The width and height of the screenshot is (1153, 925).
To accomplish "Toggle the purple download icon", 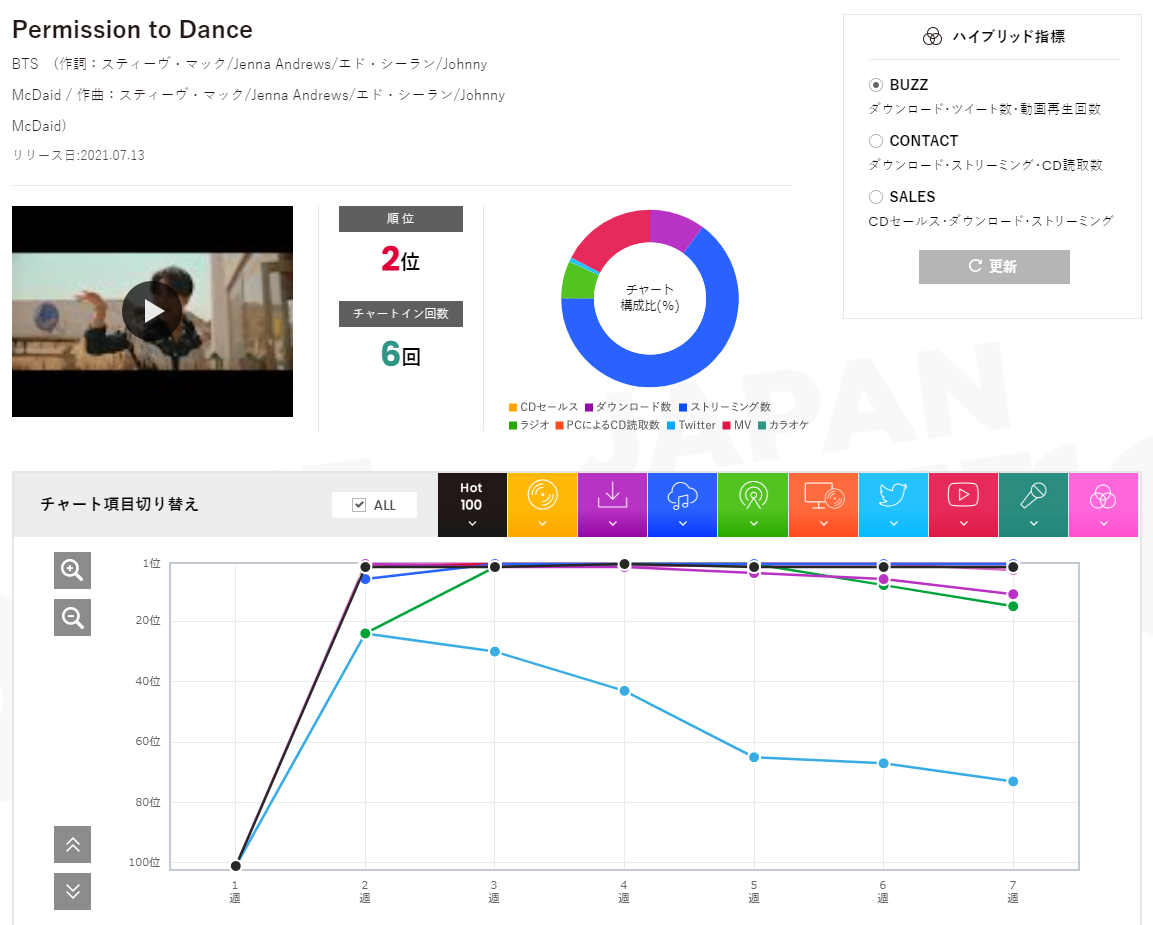I will (x=613, y=505).
